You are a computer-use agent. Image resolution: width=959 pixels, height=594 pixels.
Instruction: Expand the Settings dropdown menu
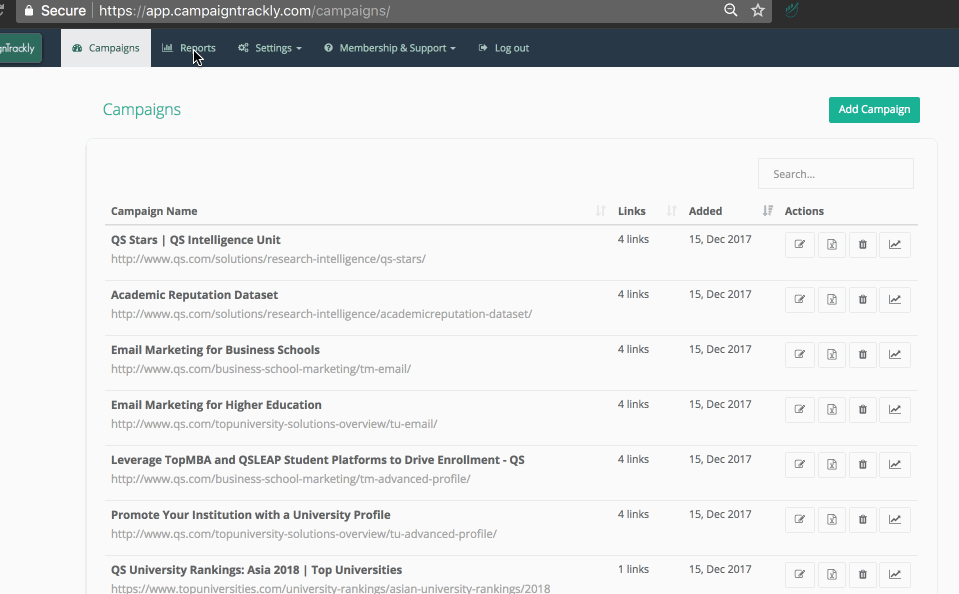[270, 48]
